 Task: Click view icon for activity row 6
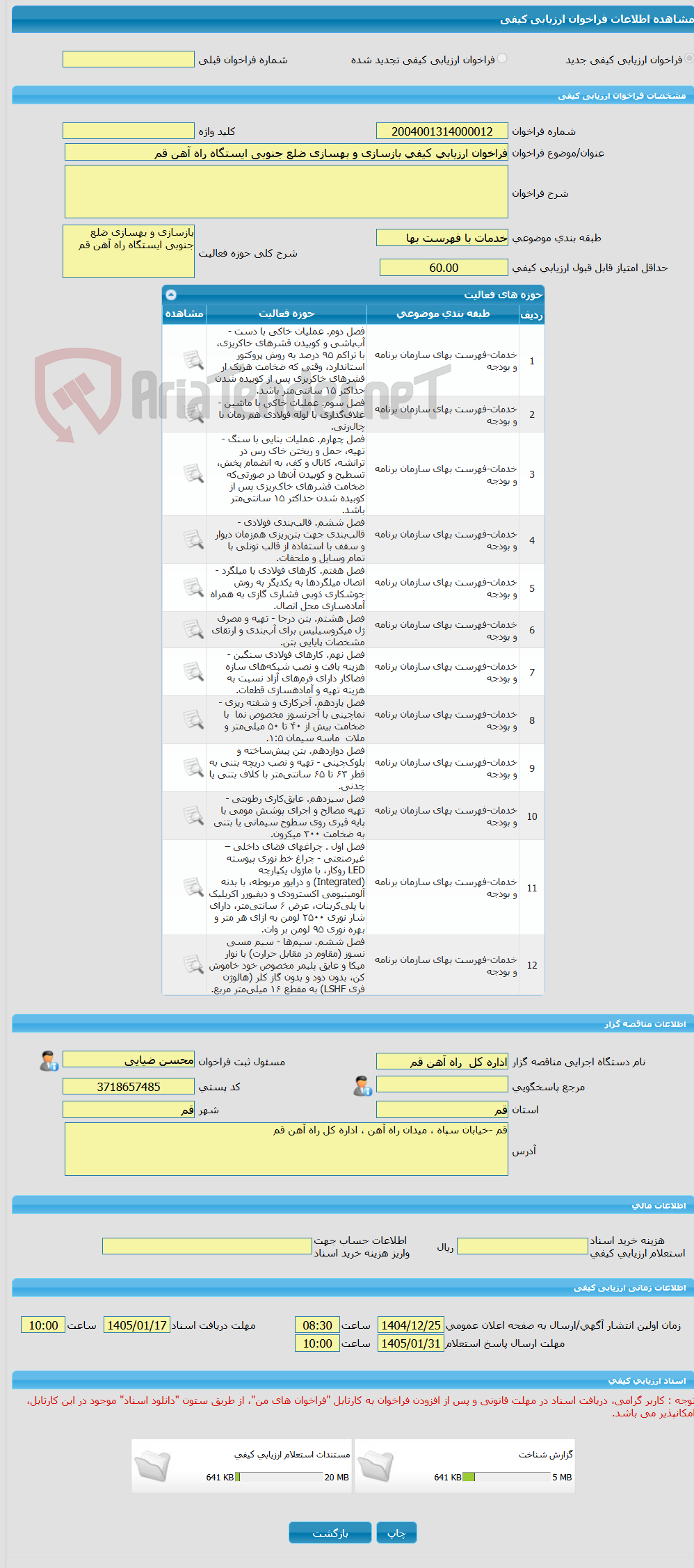193,629
